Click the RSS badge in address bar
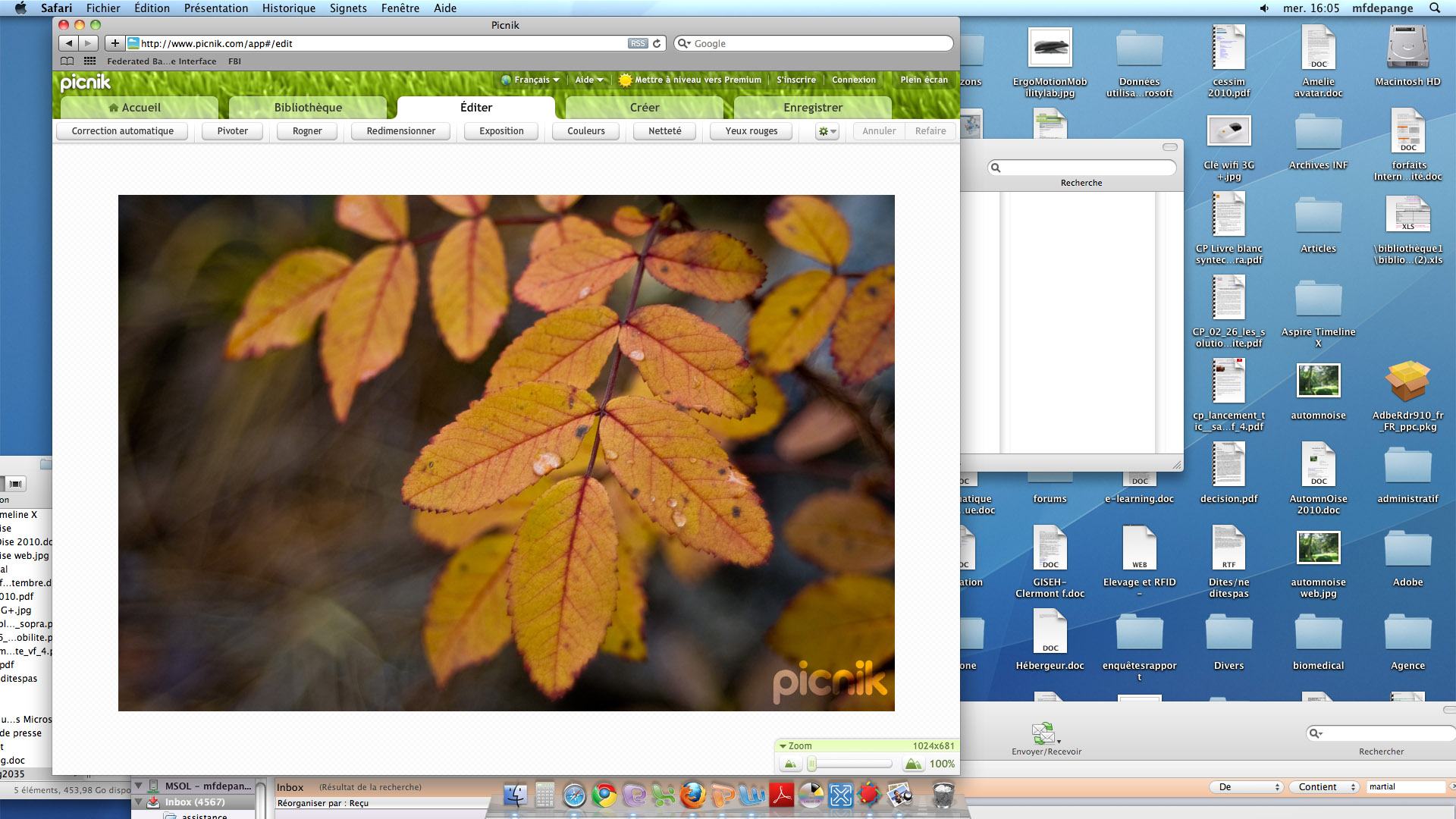Screen dimensions: 1456x819 [x=638, y=43]
